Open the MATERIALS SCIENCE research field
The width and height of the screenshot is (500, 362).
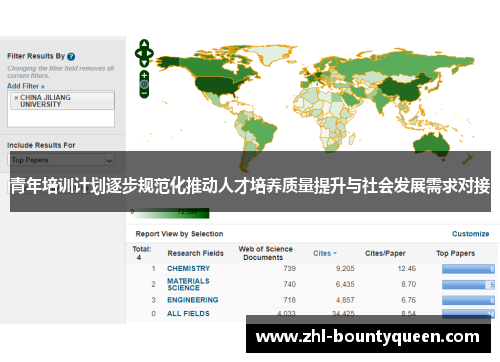pyautogui.click(x=188, y=284)
